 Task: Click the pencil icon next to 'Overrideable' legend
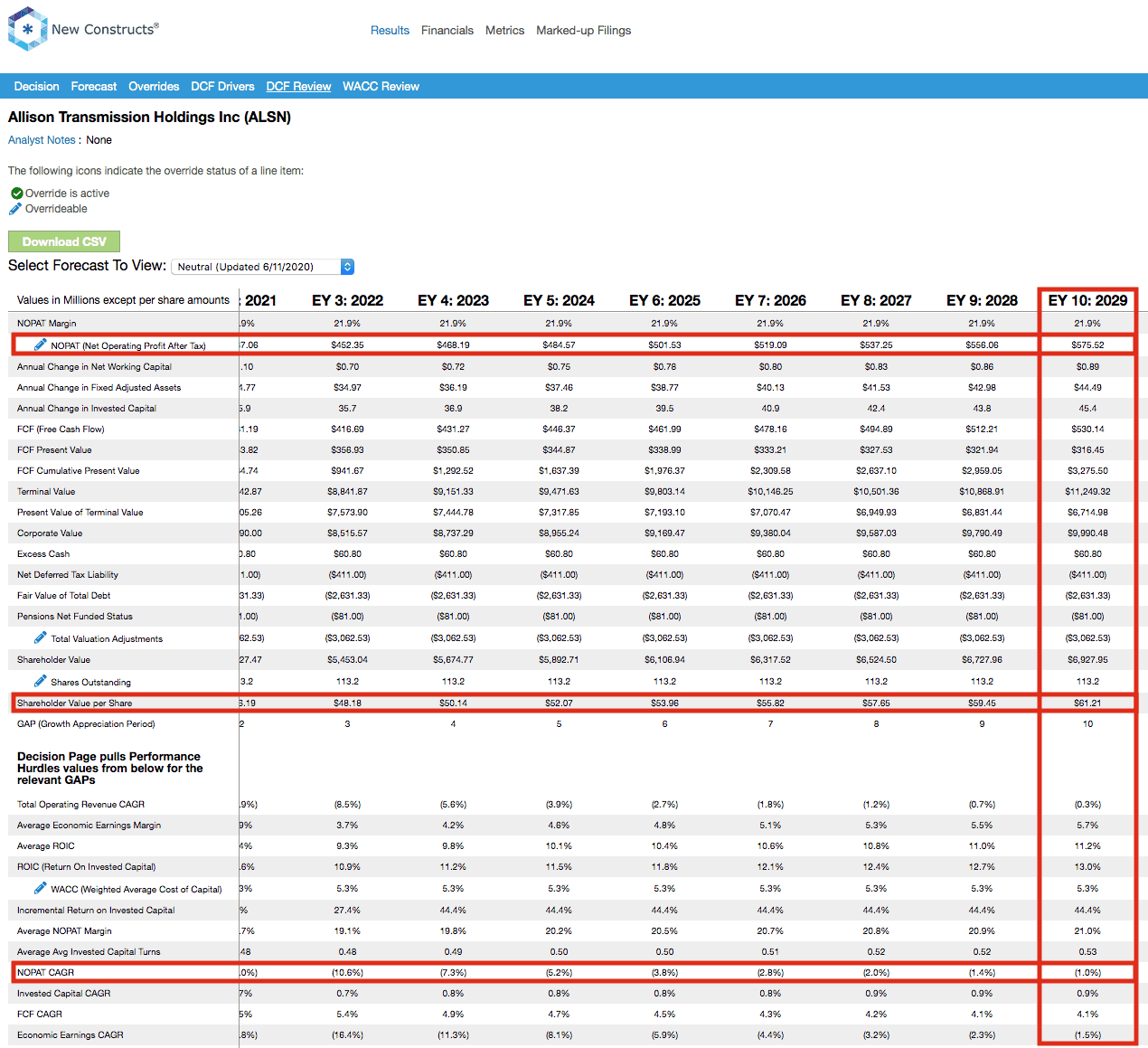pos(15,209)
